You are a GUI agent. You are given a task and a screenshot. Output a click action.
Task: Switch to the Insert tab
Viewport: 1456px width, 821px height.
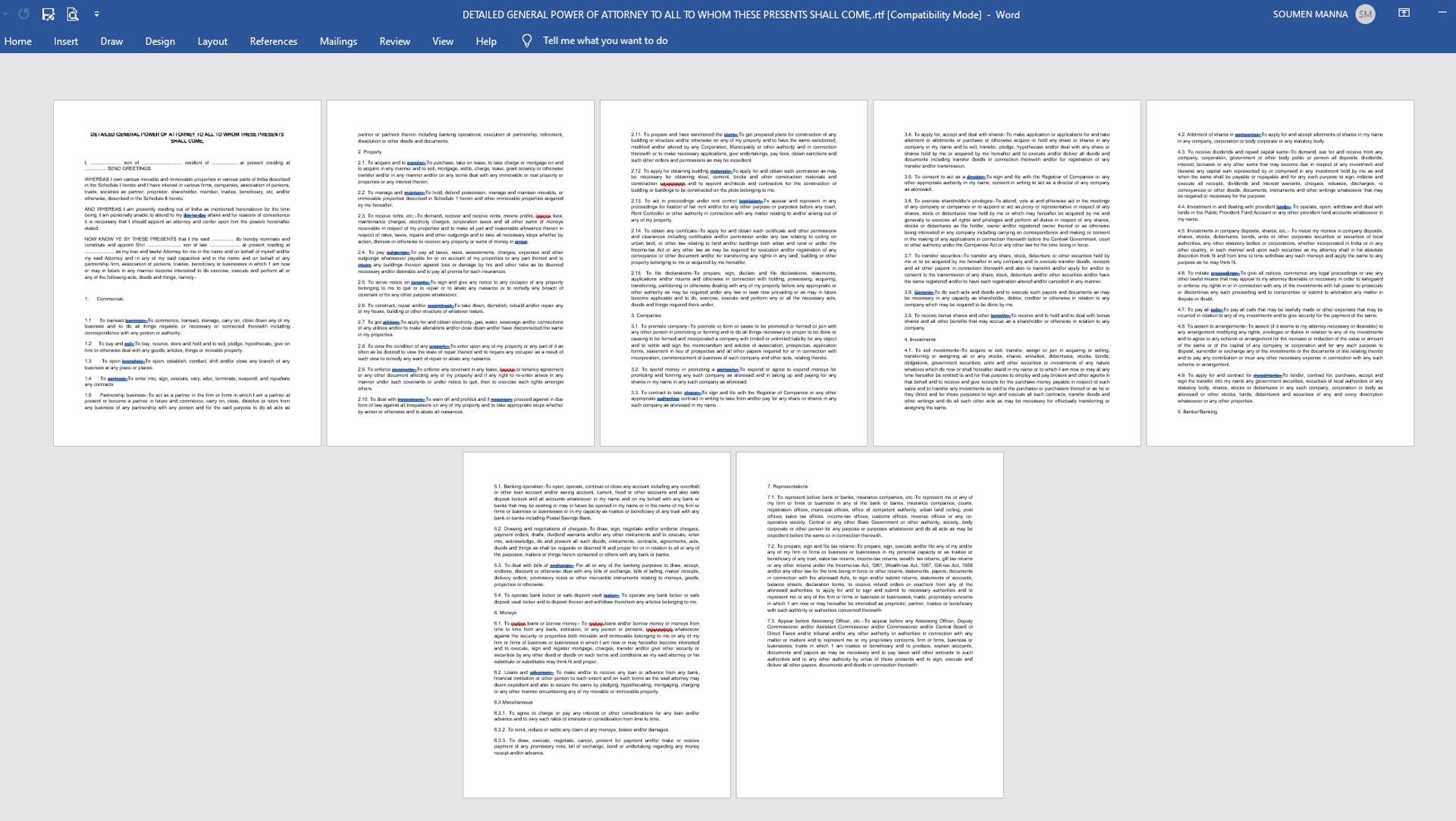point(66,41)
